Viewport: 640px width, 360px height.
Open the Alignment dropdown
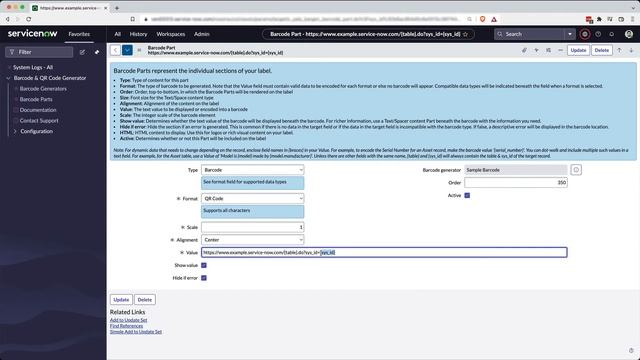click(x=253, y=240)
